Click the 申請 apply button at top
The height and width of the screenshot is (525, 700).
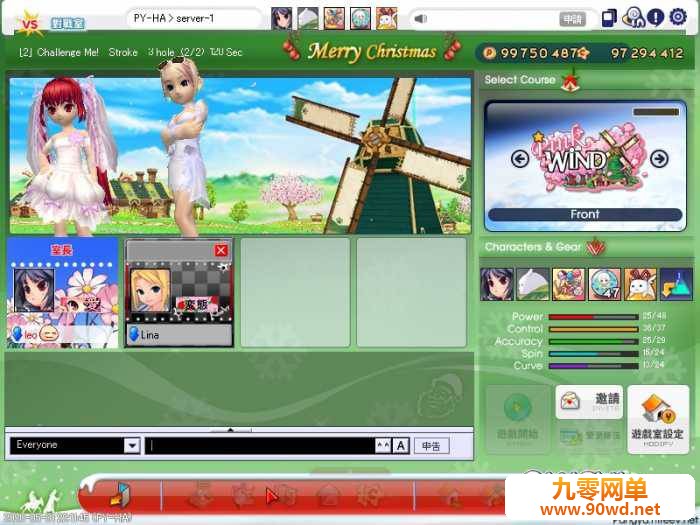572,19
